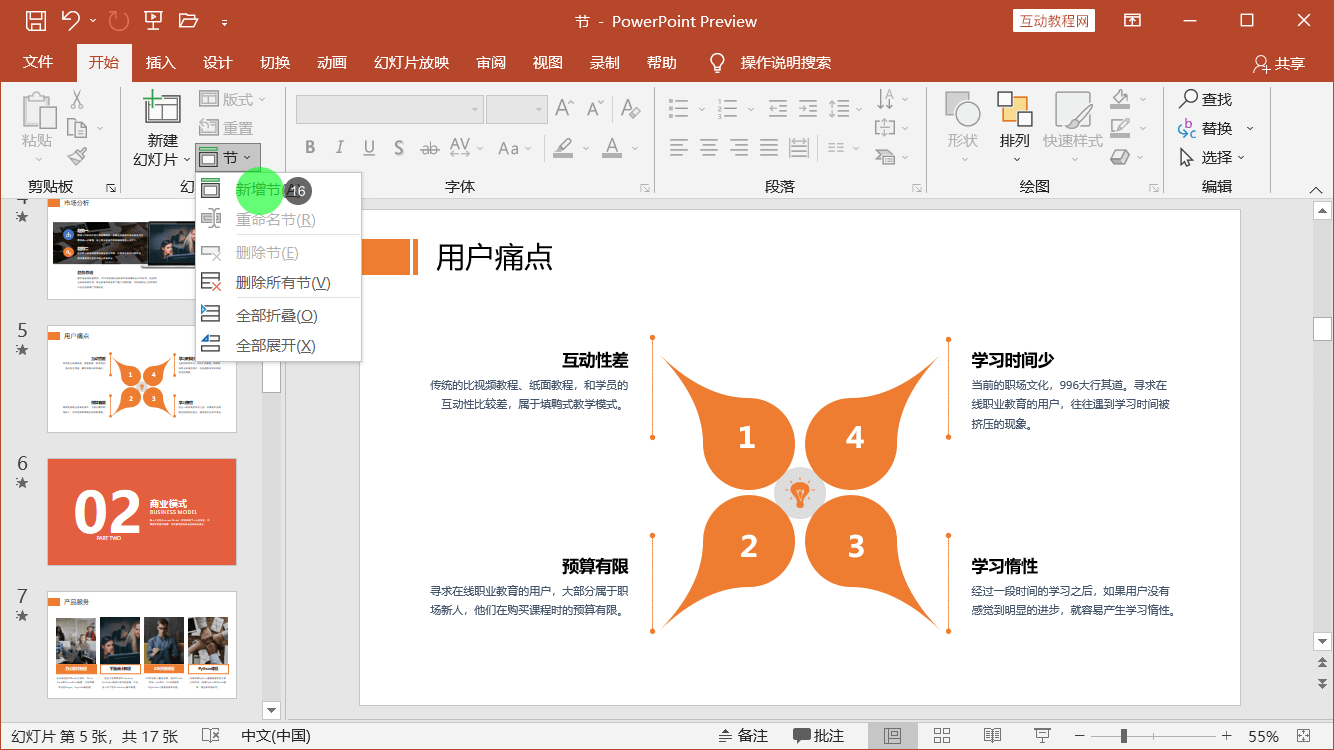Image resolution: width=1334 pixels, height=750 pixels.
Task: Click the clipboard (剪贴板) dialog launcher
Action: tap(111, 187)
